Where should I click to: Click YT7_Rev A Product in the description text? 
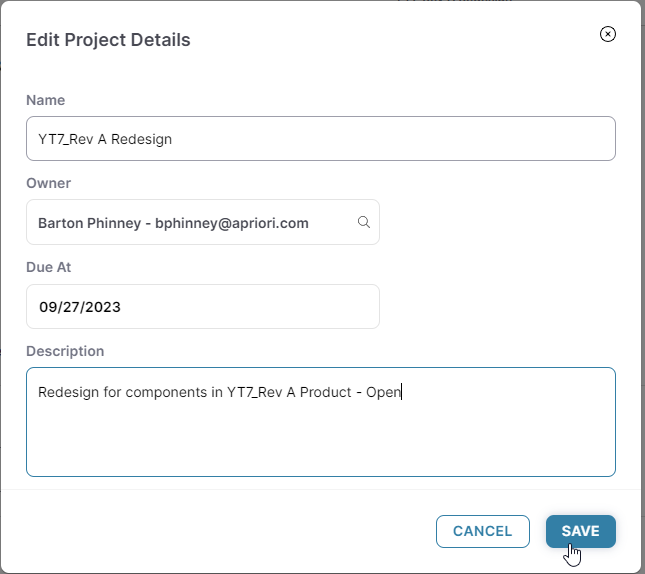tap(289, 392)
